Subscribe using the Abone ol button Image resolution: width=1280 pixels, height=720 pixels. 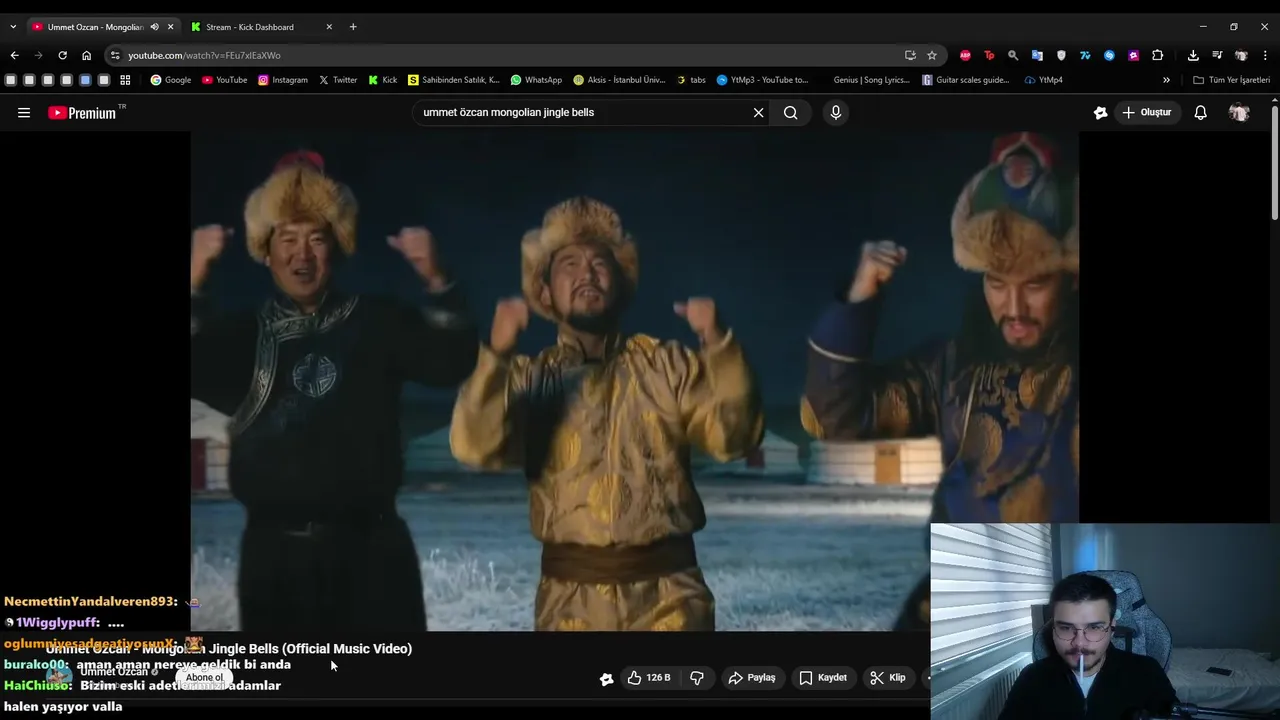(x=205, y=678)
